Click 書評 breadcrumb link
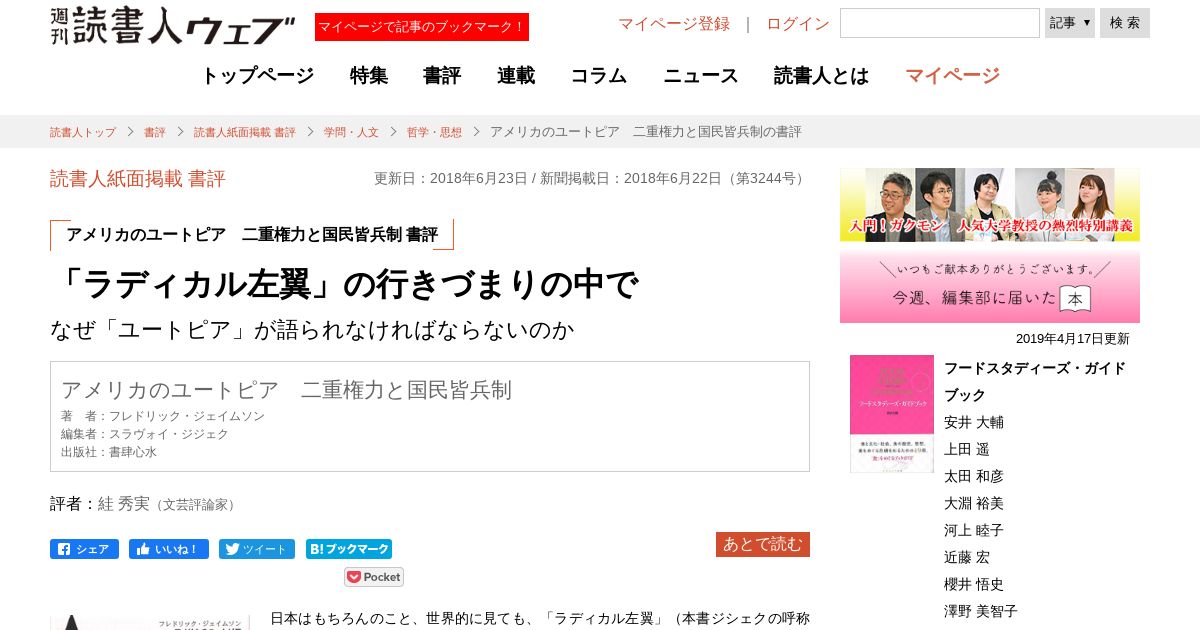 click(155, 132)
